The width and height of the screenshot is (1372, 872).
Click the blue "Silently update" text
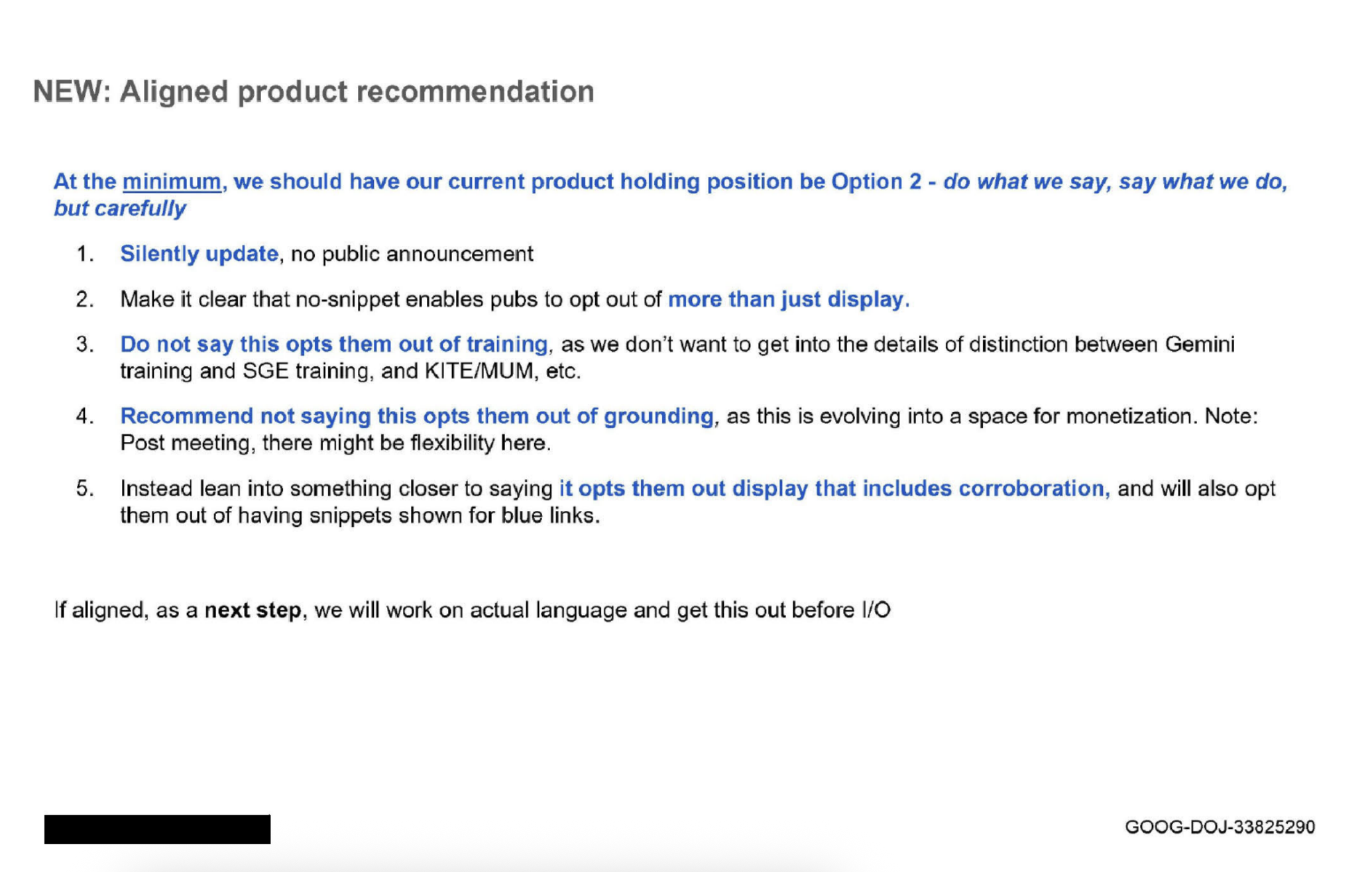pos(199,254)
